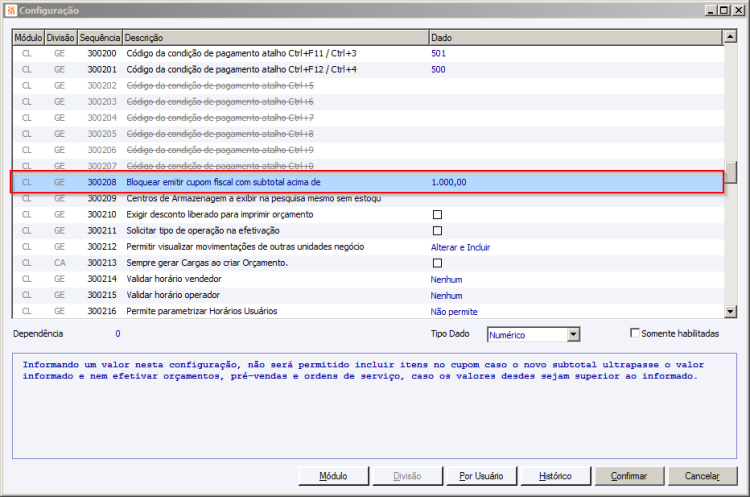This screenshot has height=497, width=750.
Task: Click the Por Usuário button
Action: (x=481, y=476)
